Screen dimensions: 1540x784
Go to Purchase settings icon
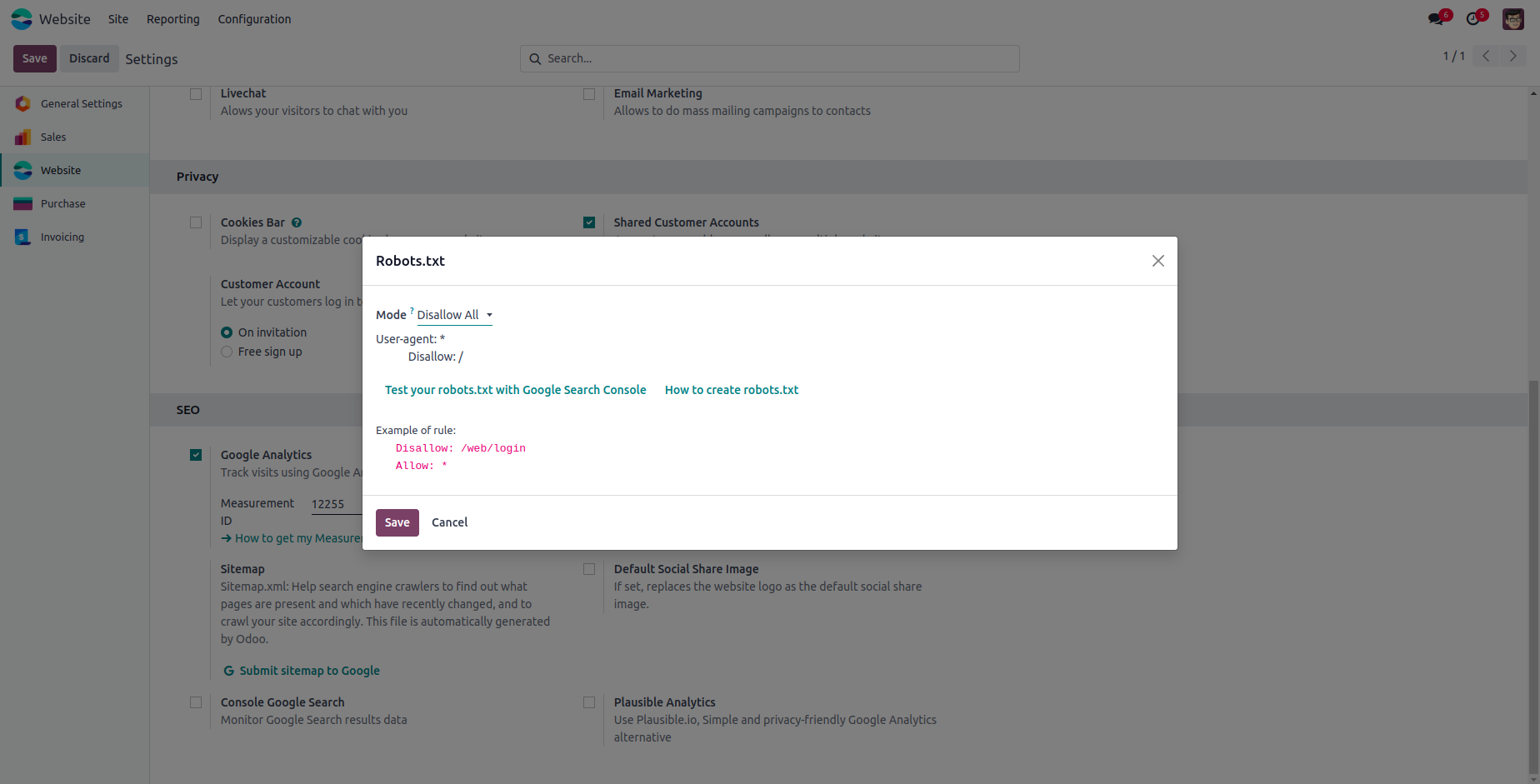tap(23, 203)
